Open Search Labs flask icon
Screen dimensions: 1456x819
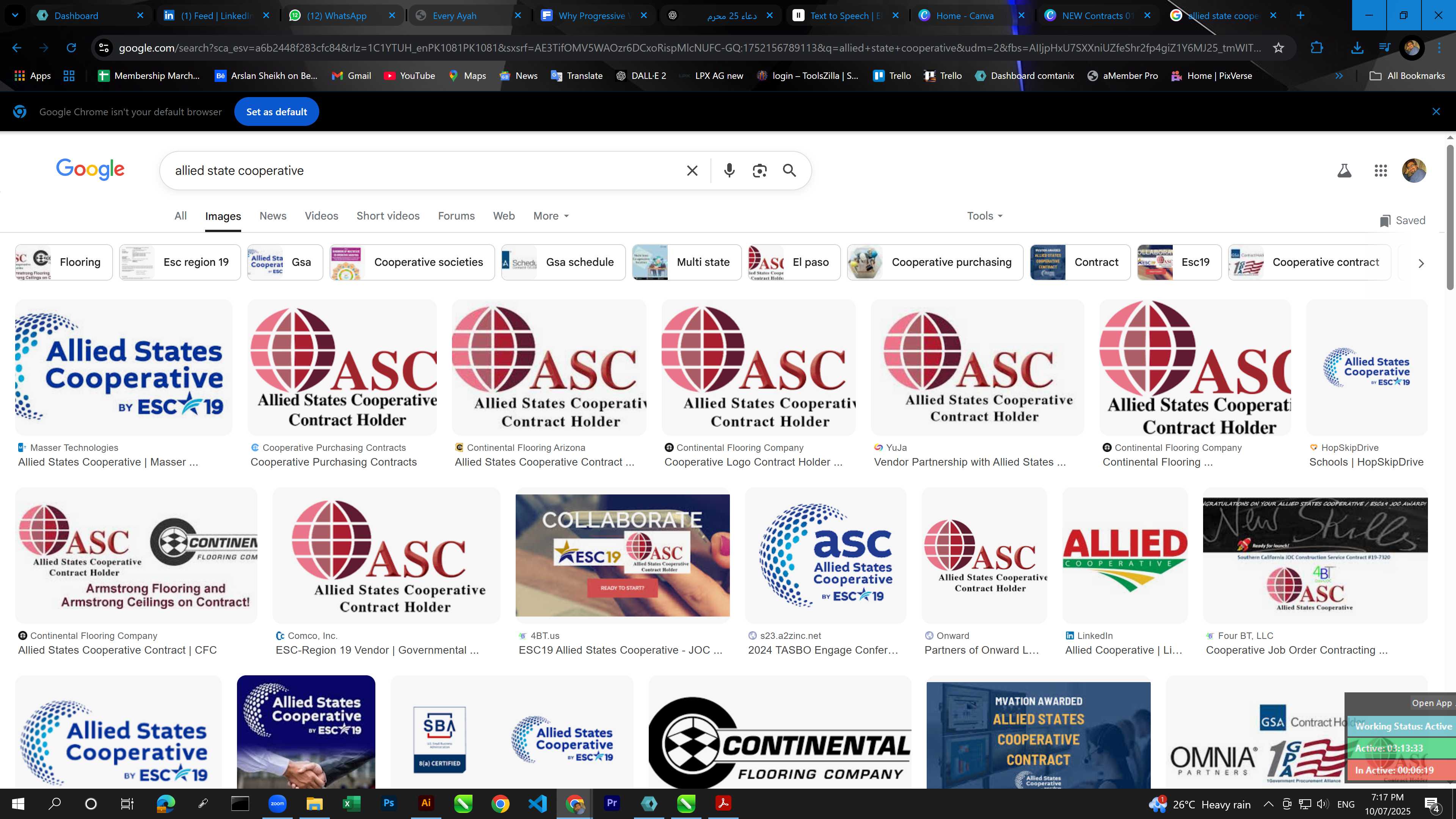1344,171
